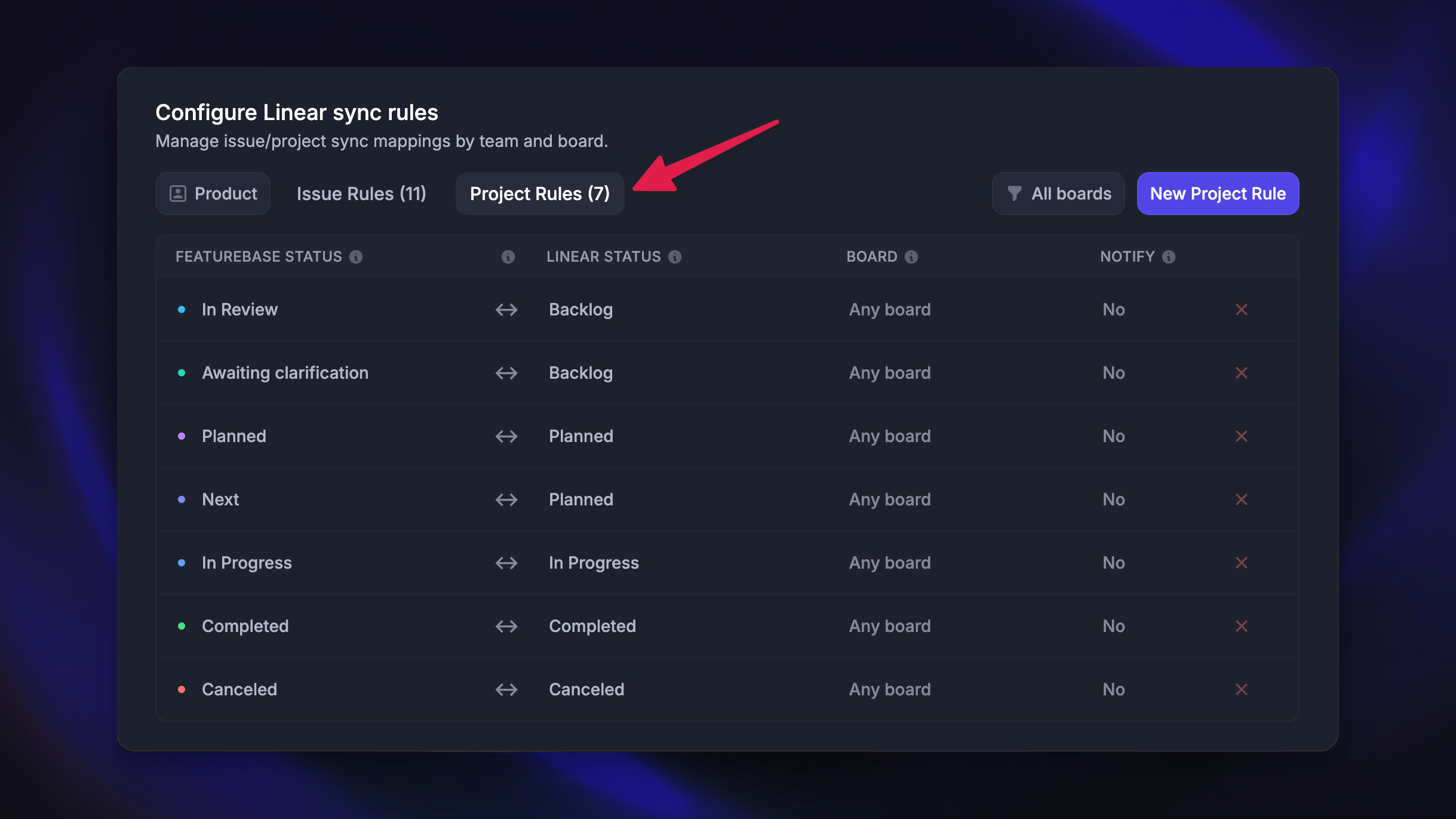The image size is (1456, 819).
Task: Click sync arrows in Completed row
Action: [506, 626]
